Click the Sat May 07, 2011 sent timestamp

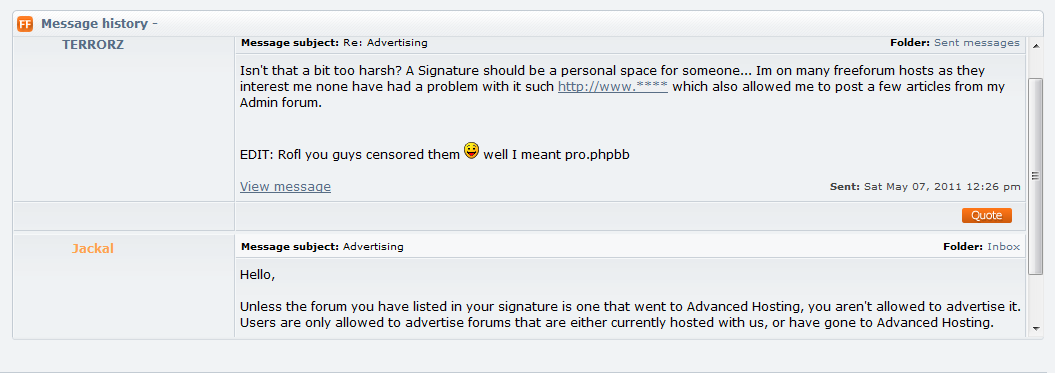pos(942,186)
